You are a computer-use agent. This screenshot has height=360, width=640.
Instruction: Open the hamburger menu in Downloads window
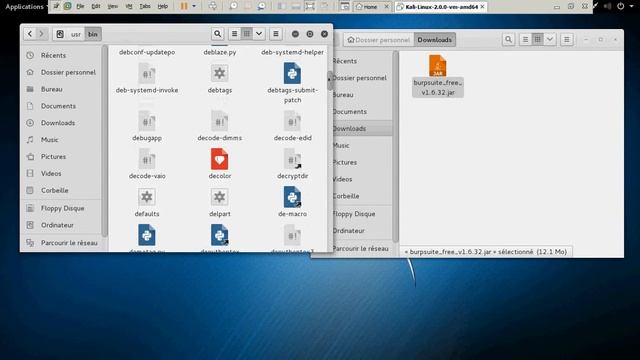click(x=567, y=40)
